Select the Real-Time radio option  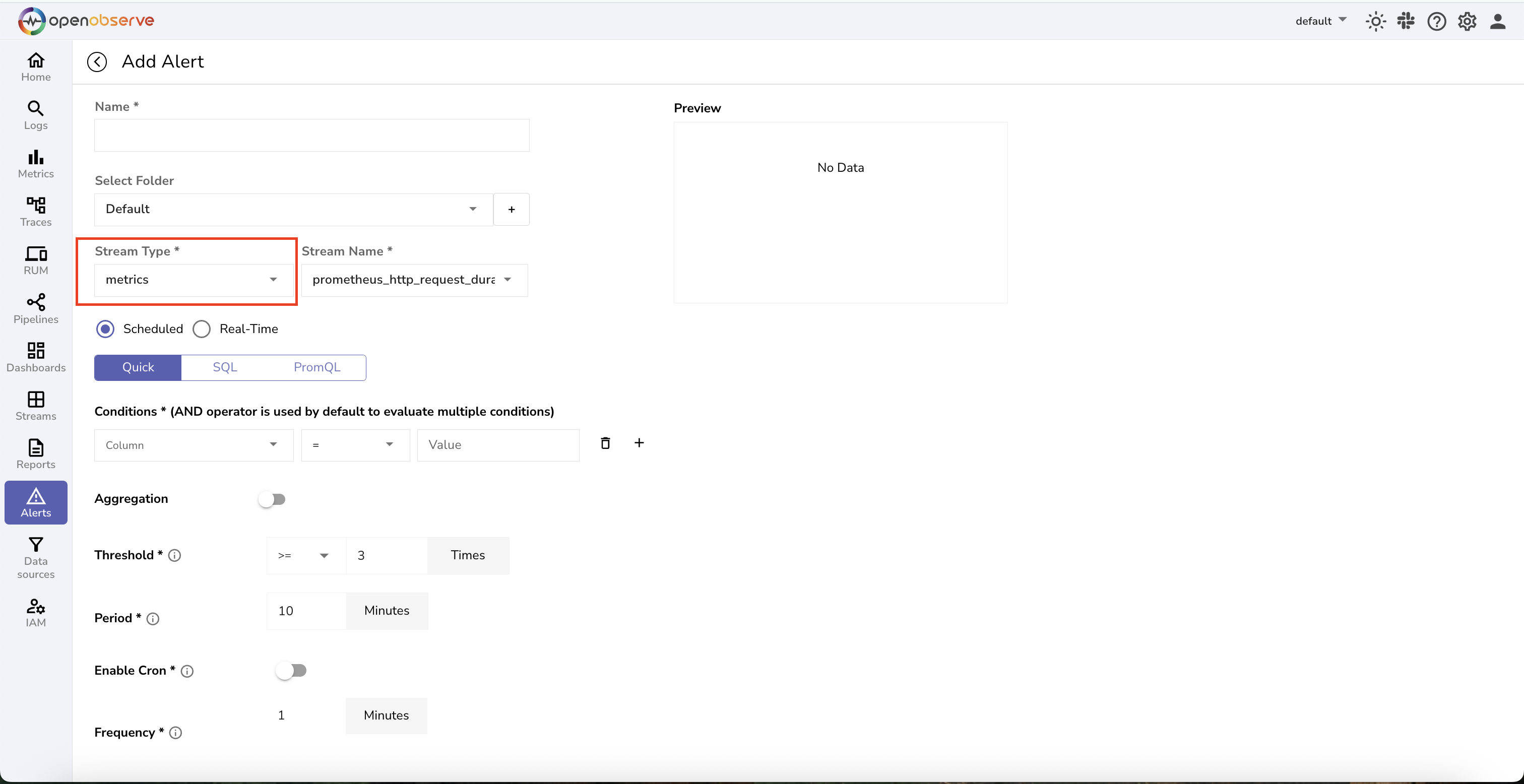coord(202,329)
